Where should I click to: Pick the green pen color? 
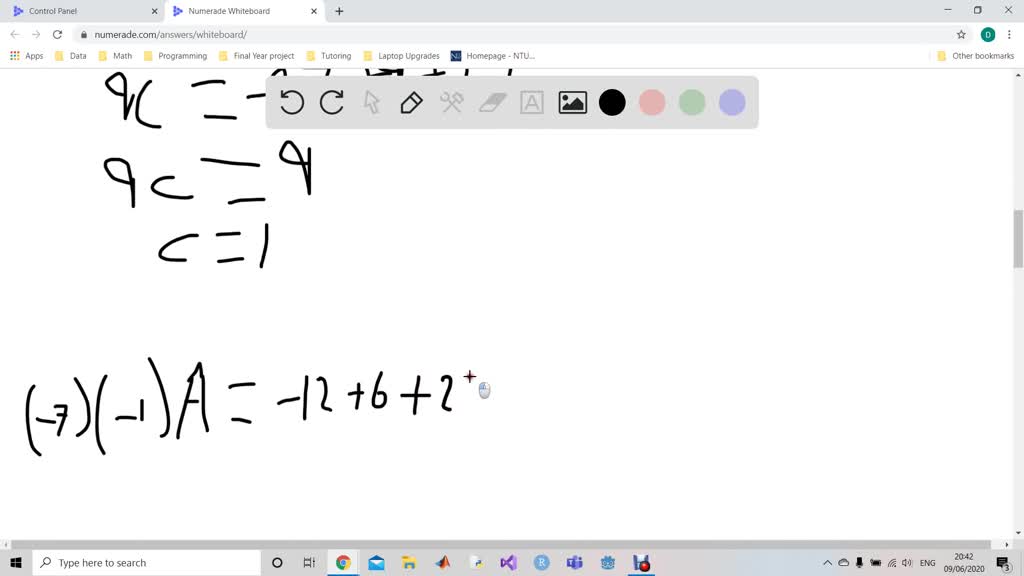[692, 102]
